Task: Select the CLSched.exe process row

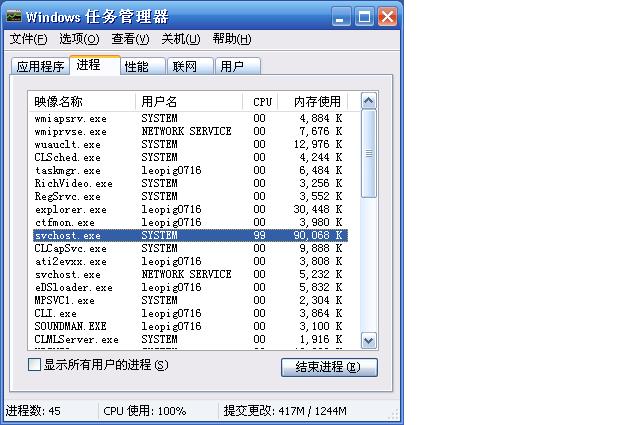Action: tap(190, 158)
